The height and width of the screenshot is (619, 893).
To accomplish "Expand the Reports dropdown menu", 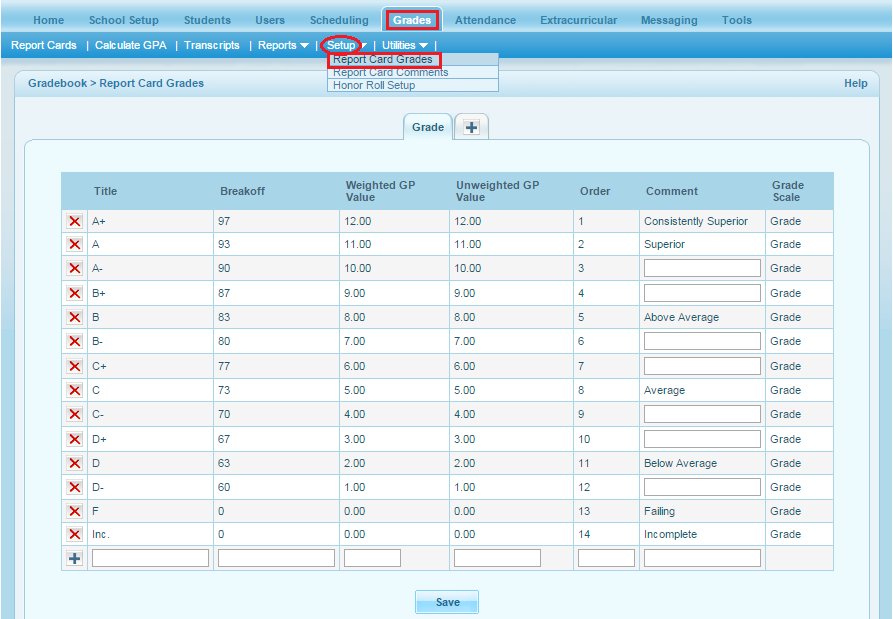I will pyautogui.click(x=283, y=45).
